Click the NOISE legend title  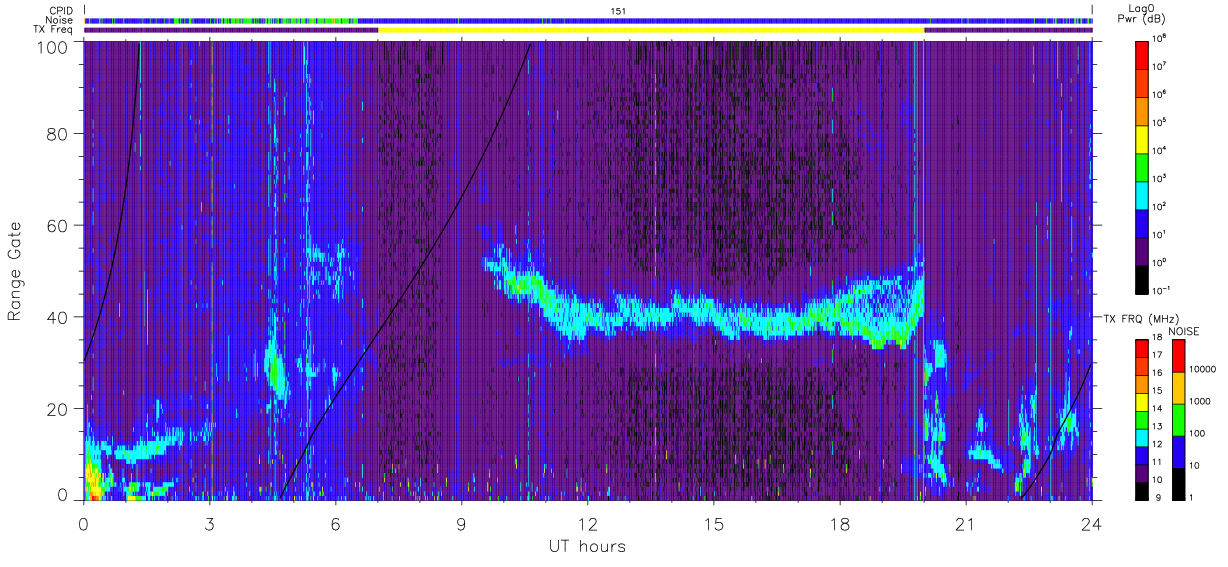pyautogui.click(x=1183, y=331)
